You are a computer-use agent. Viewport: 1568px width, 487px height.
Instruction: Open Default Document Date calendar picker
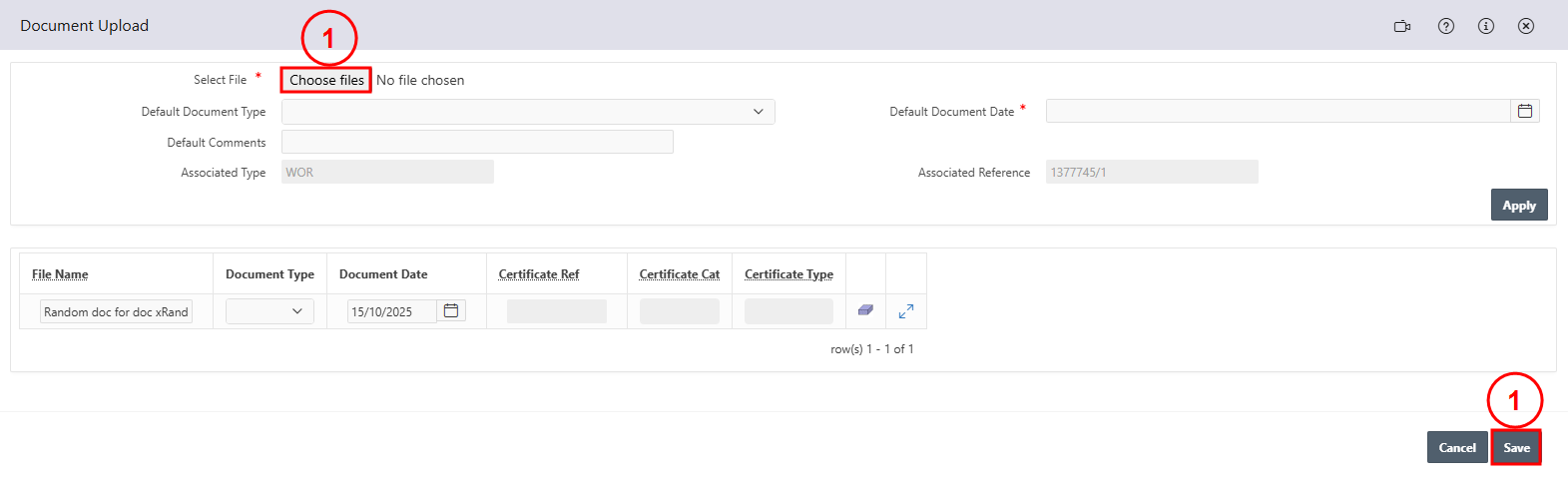click(1524, 111)
